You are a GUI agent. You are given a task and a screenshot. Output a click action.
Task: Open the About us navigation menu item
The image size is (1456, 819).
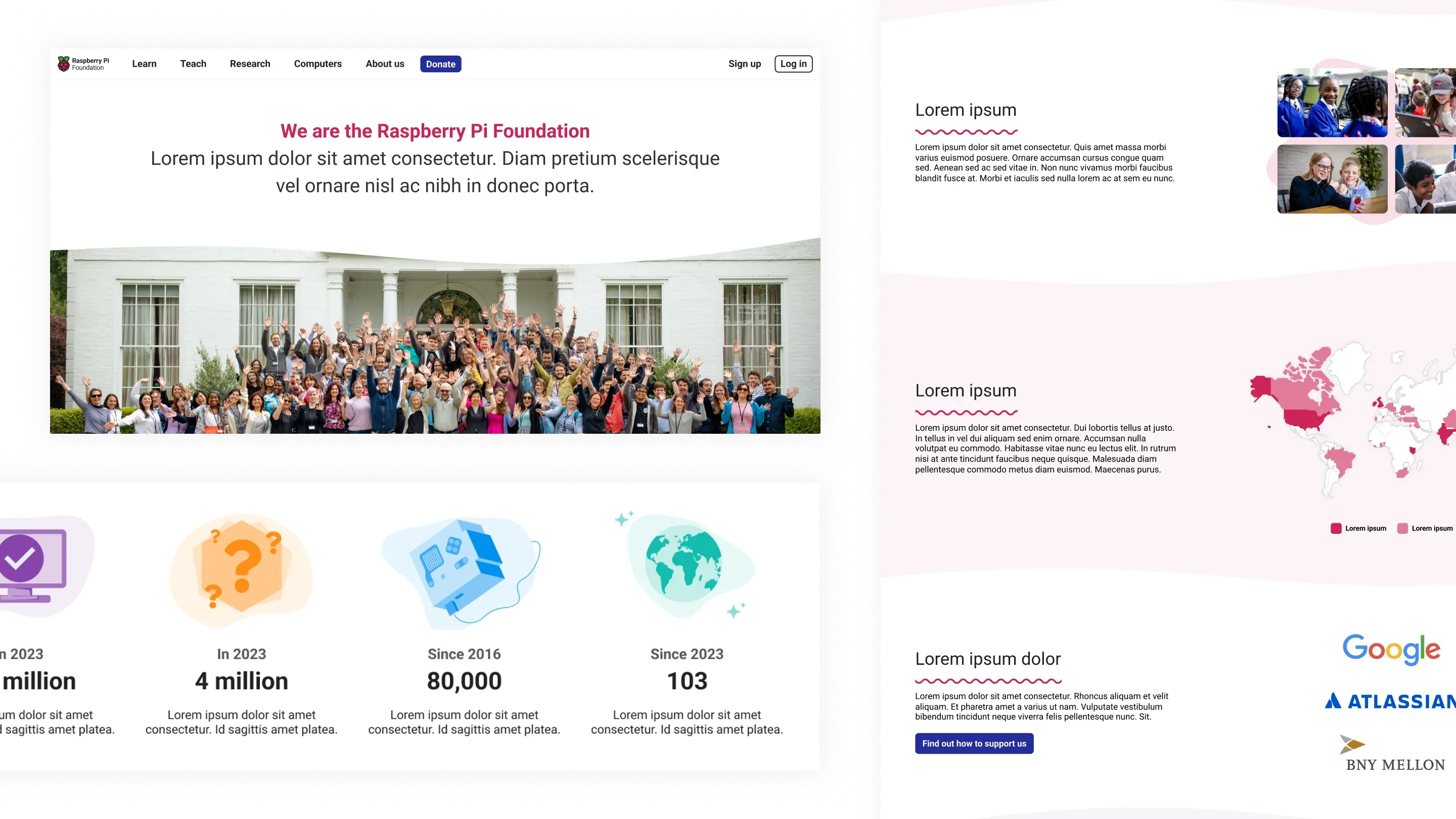tap(384, 64)
